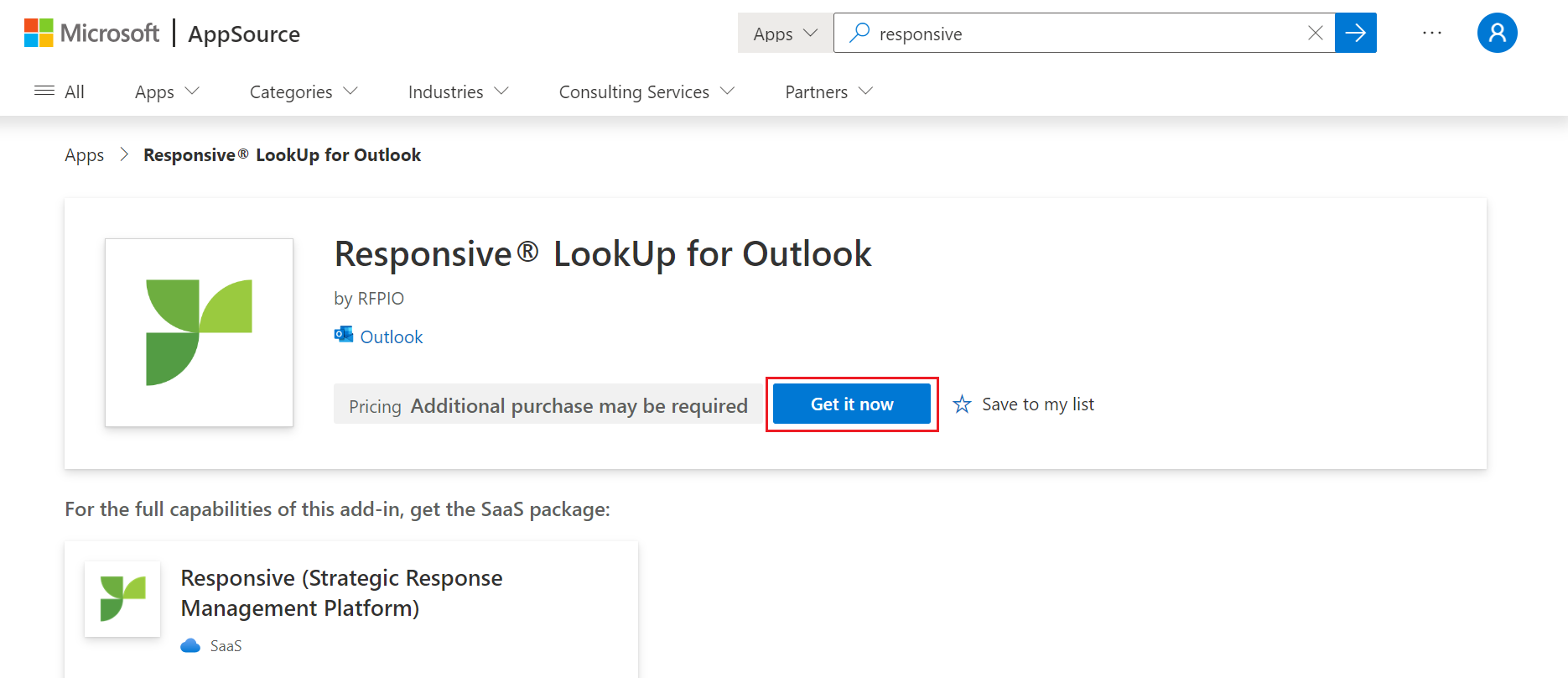The width and height of the screenshot is (1568, 678).
Task: Open the three-dot more options menu
Action: (1432, 33)
